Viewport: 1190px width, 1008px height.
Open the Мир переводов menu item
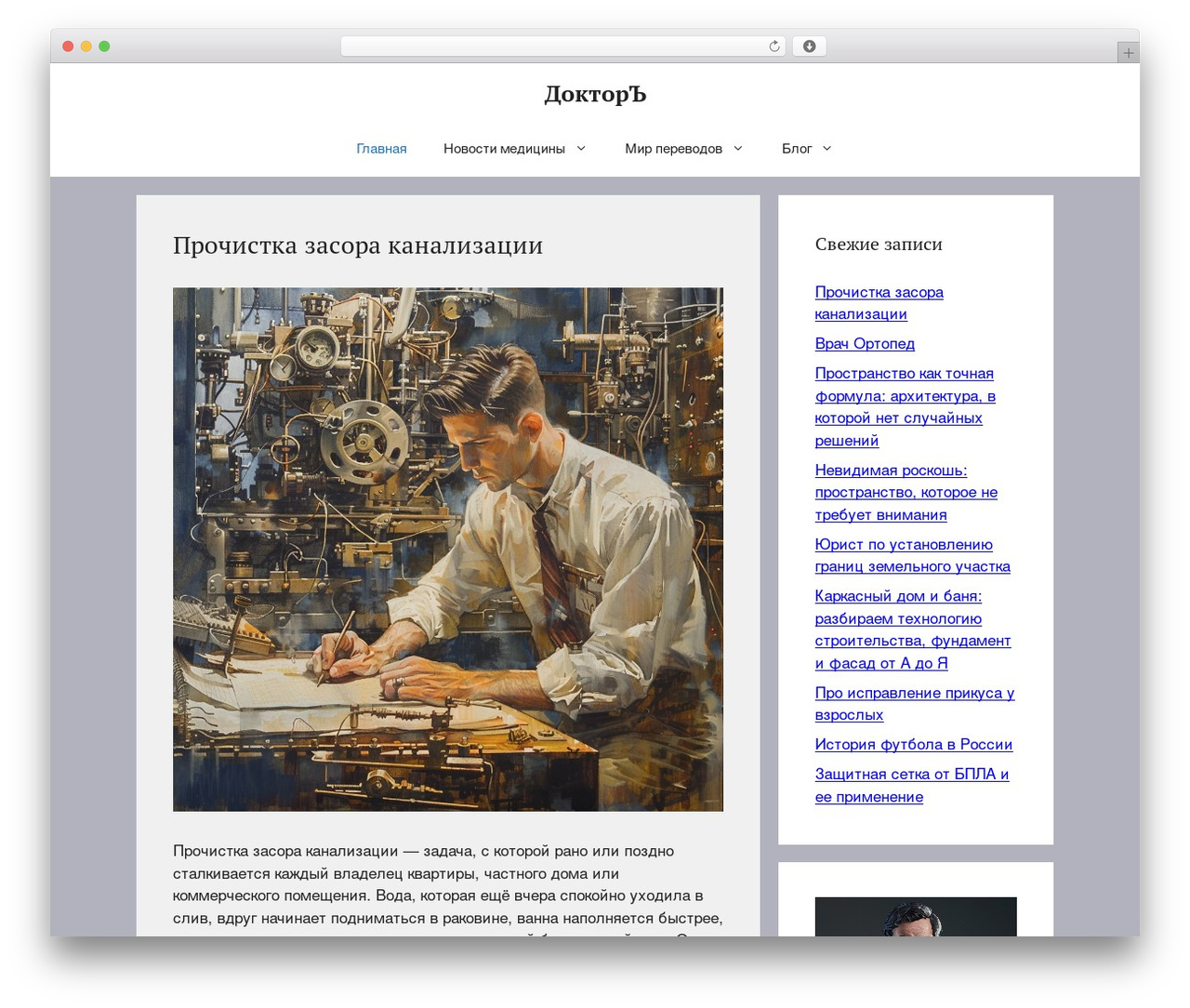(x=673, y=149)
